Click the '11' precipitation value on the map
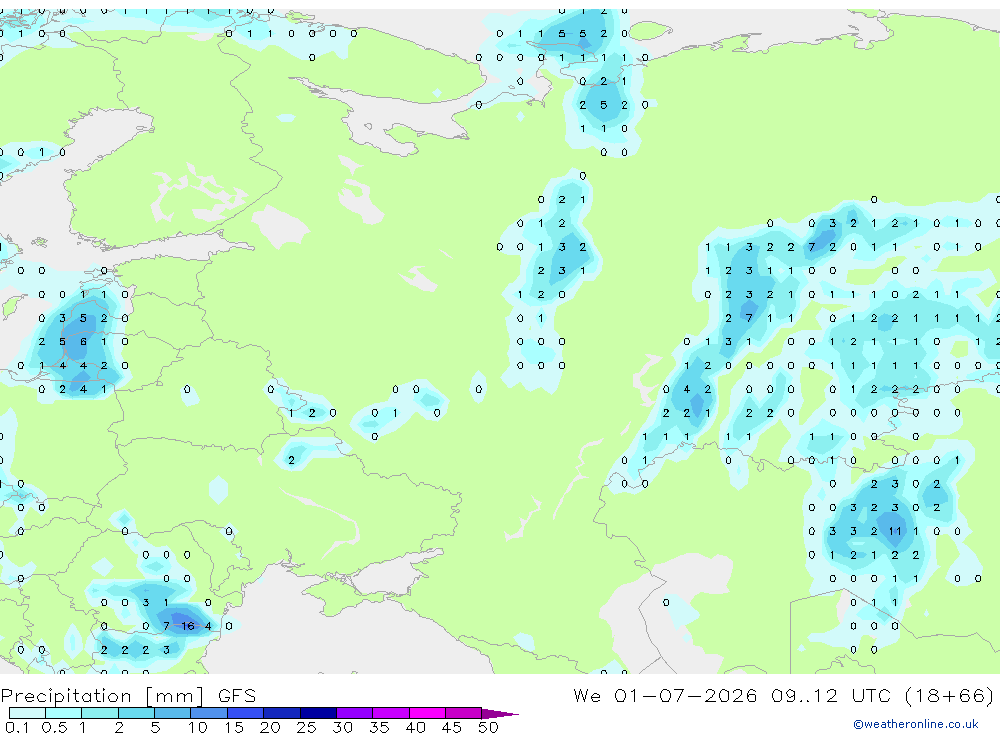 click(895, 531)
